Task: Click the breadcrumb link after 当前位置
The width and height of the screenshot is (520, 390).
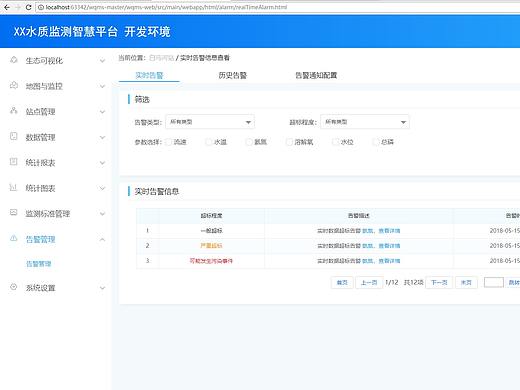Action: point(161,58)
